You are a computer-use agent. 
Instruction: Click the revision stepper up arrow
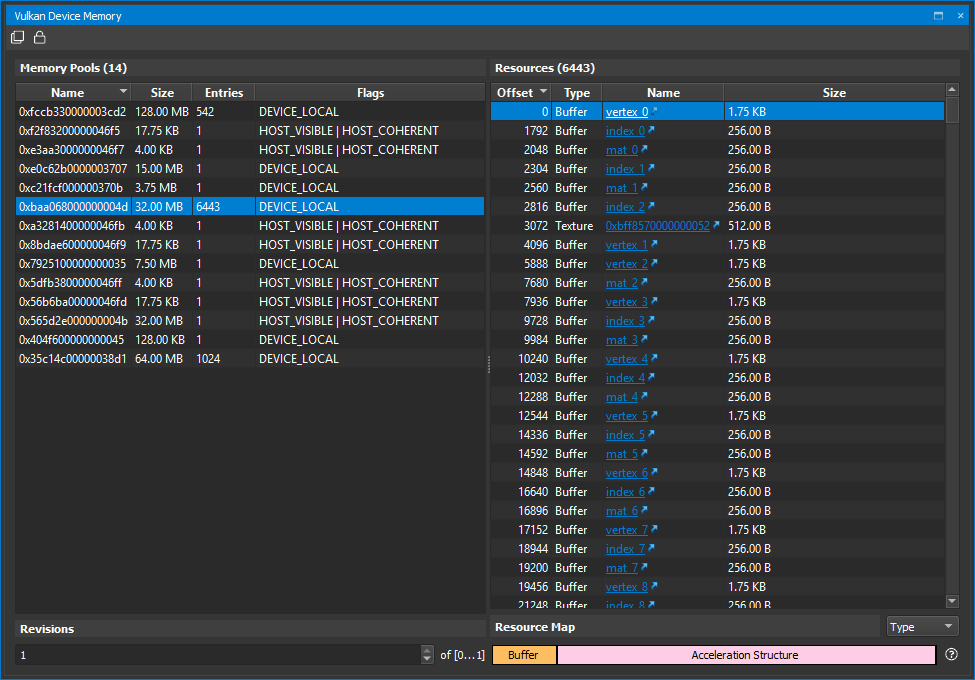click(x=425, y=650)
